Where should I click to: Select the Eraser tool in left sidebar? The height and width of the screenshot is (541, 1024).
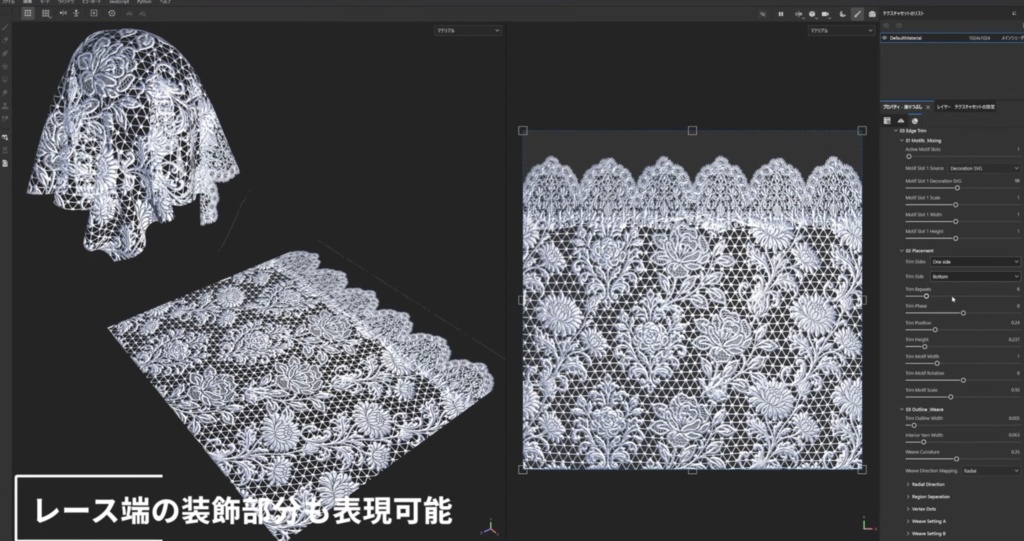pyautogui.click(x=5, y=41)
